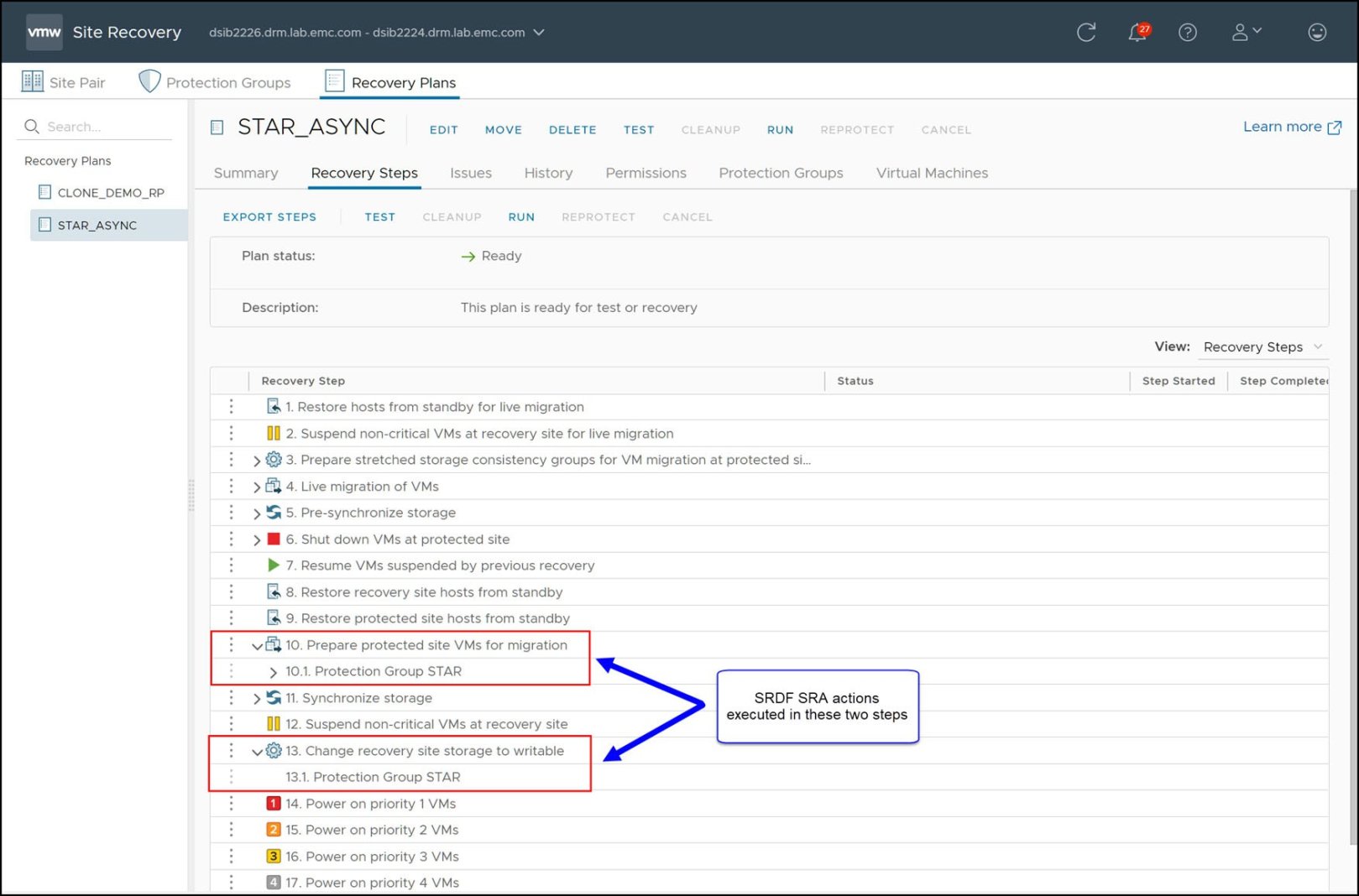Collapse step 10 Prepare protected site VMs
Viewport: 1359px width, 896px height.
coord(257,646)
